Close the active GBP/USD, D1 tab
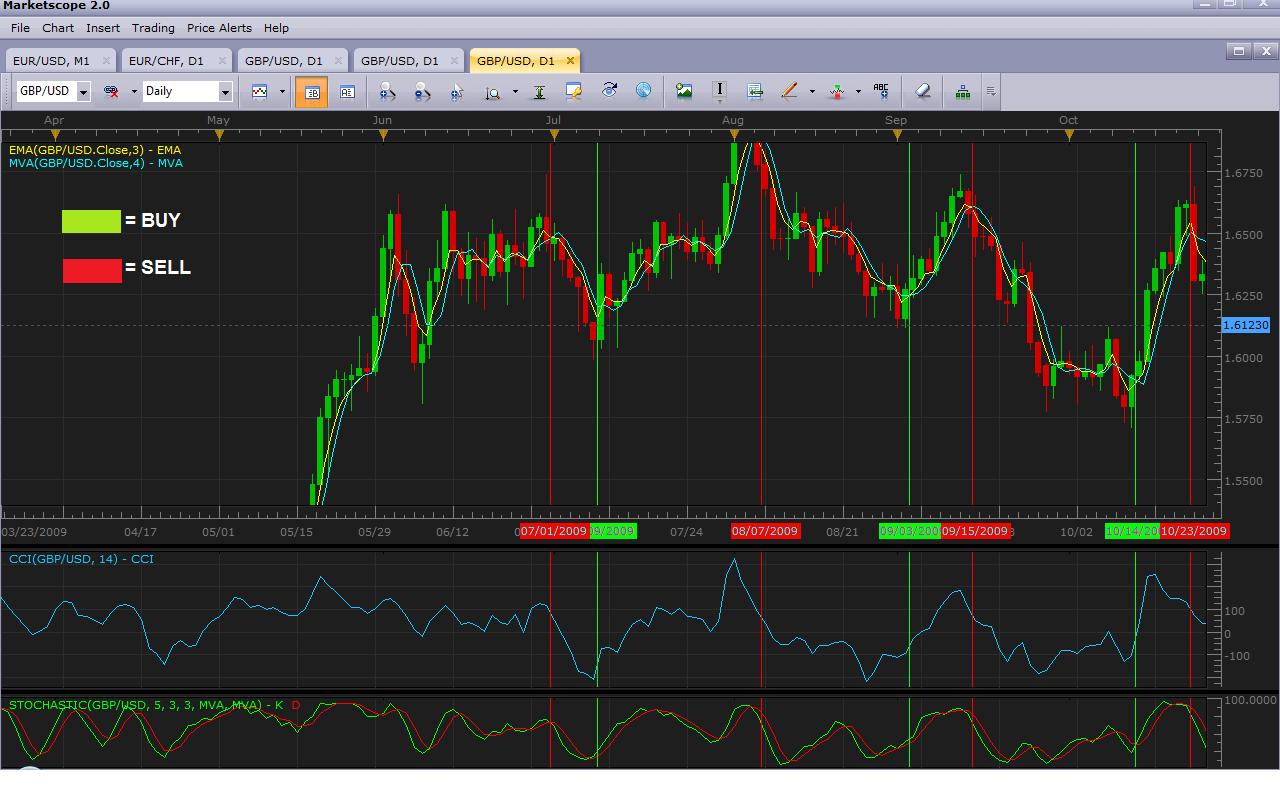 tap(569, 60)
